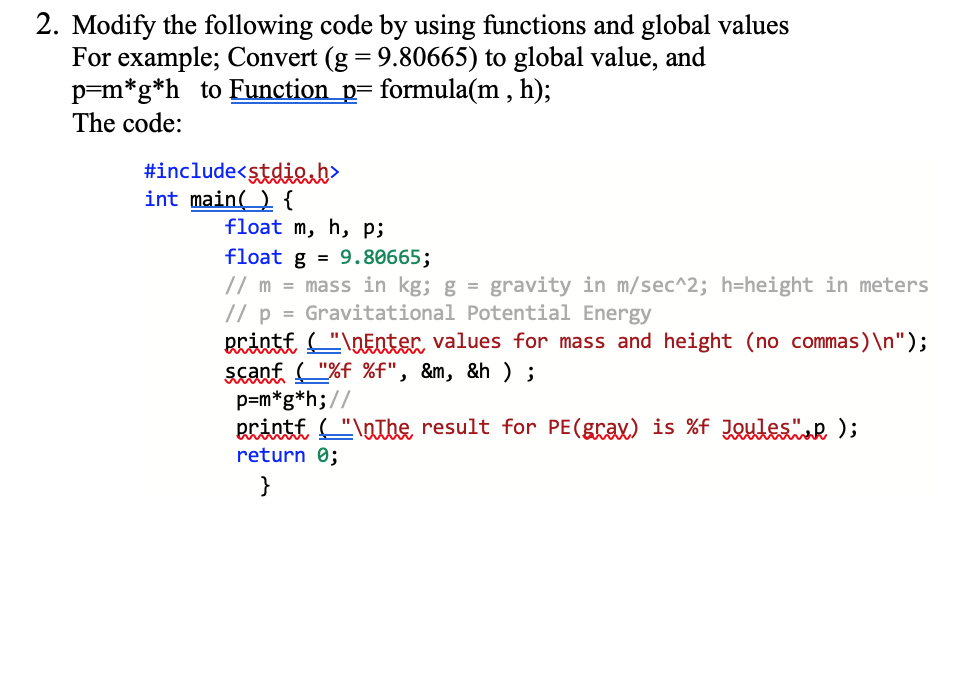The image size is (968, 680).
Task: Select the p=m*g*h formula line
Action: click(280, 399)
